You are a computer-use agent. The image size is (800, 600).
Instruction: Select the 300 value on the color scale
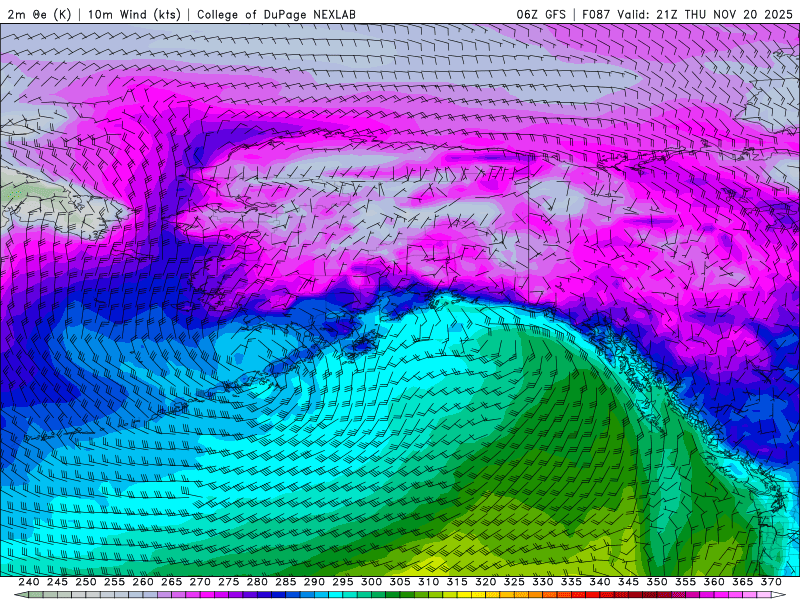(371, 582)
